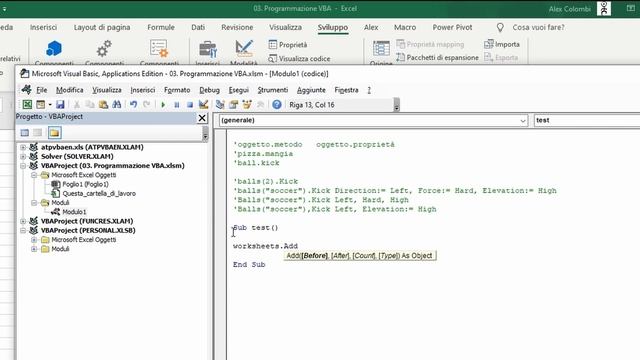640x360 pixels.
Task: Open the Strumenti menu
Action: tap(273, 90)
